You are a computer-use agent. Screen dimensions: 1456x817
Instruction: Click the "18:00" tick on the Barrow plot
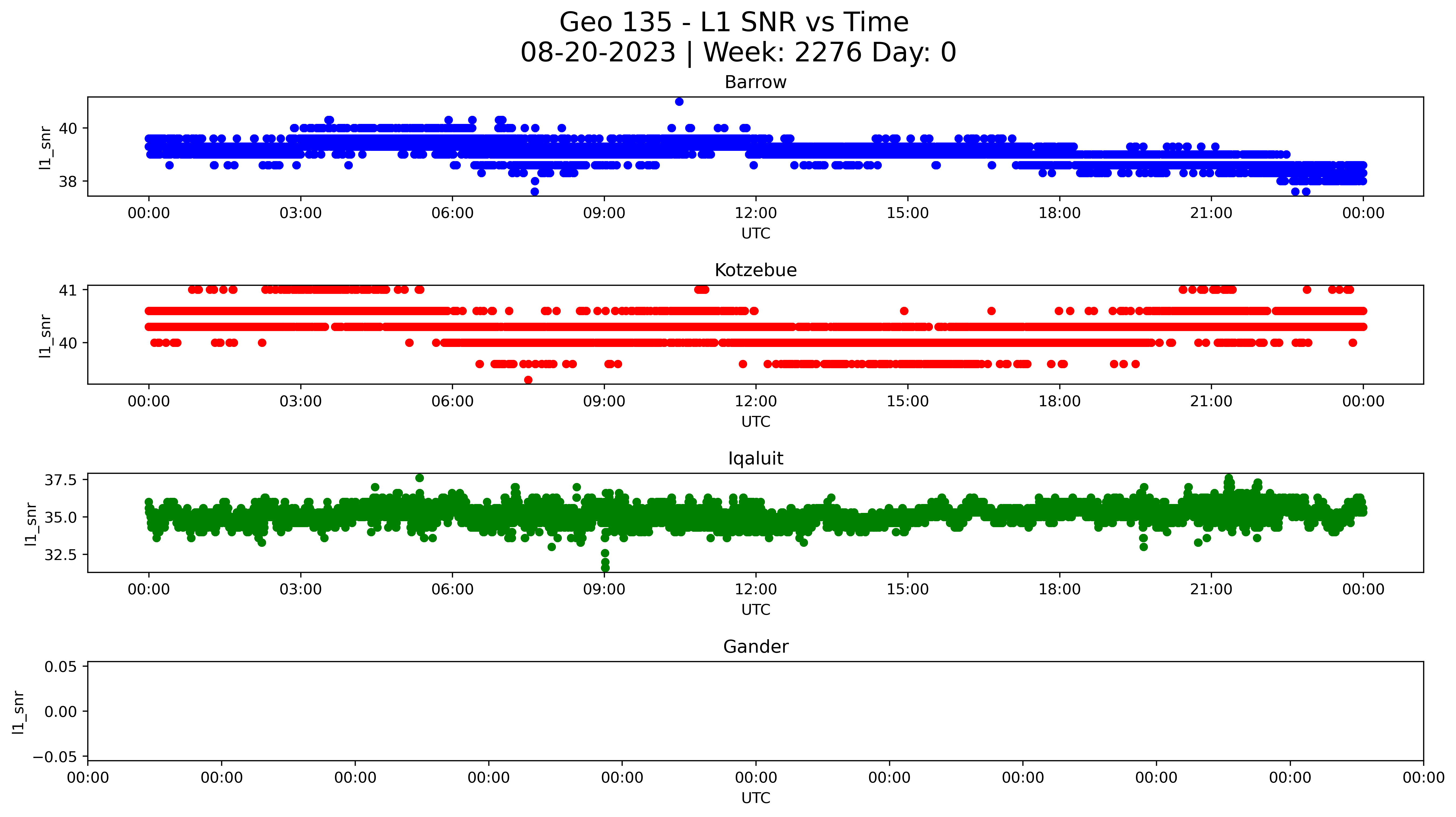[x=1059, y=214]
